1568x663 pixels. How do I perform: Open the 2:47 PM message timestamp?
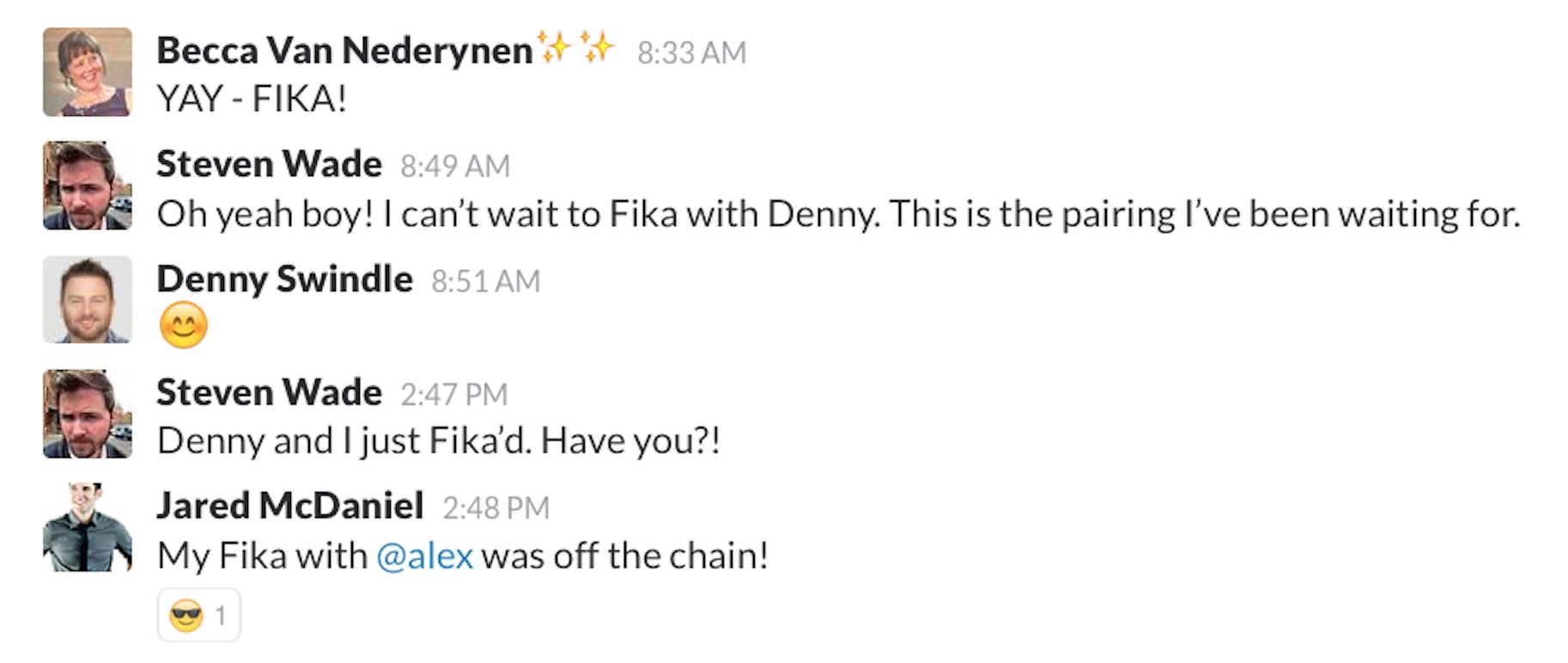click(x=454, y=395)
